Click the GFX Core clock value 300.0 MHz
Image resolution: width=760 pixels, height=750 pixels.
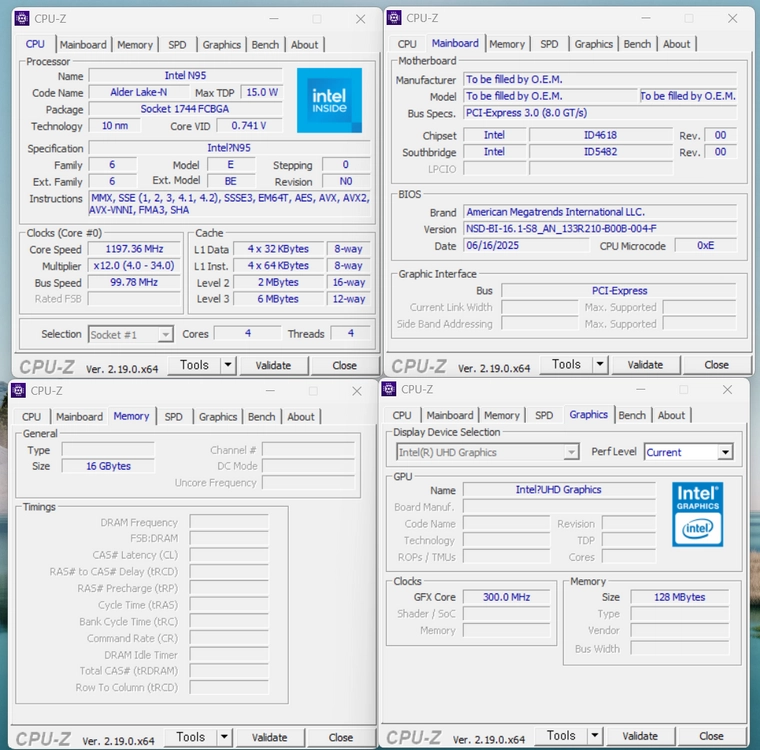(x=507, y=597)
